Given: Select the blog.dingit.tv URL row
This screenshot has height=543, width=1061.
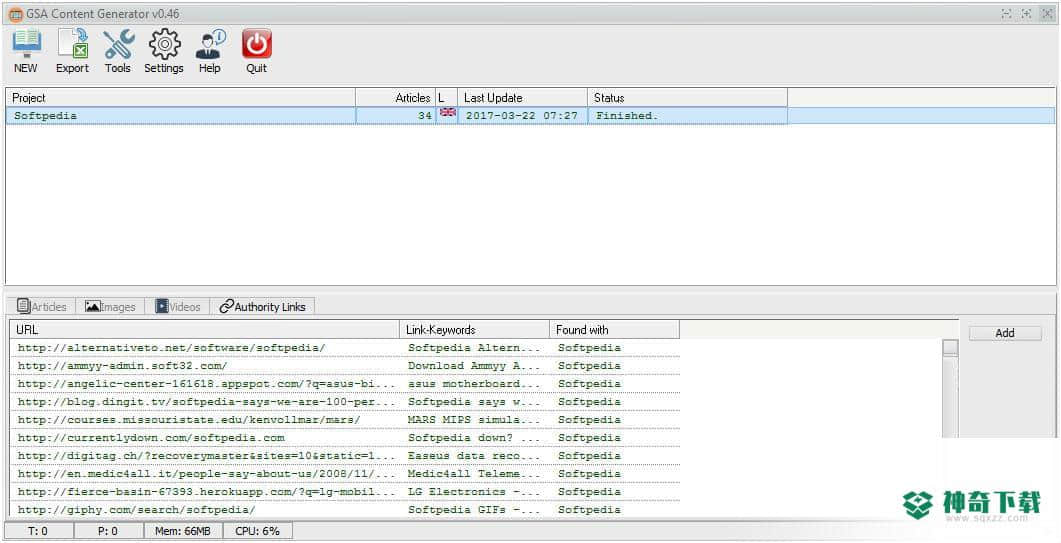Looking at the screenshot, I should 345,402.
